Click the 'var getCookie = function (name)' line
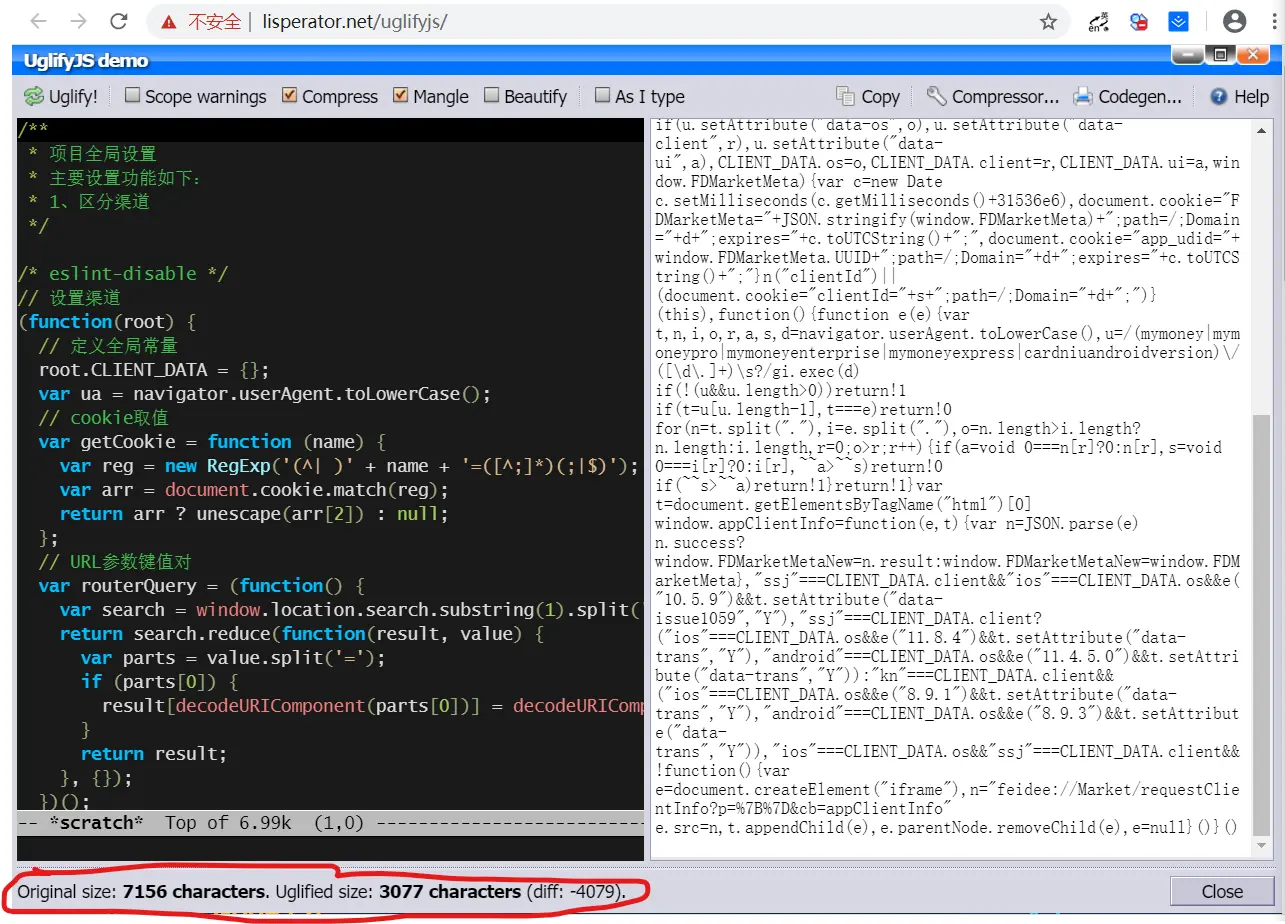Viewport: 1285px width, 924px height. pos(212,442)
